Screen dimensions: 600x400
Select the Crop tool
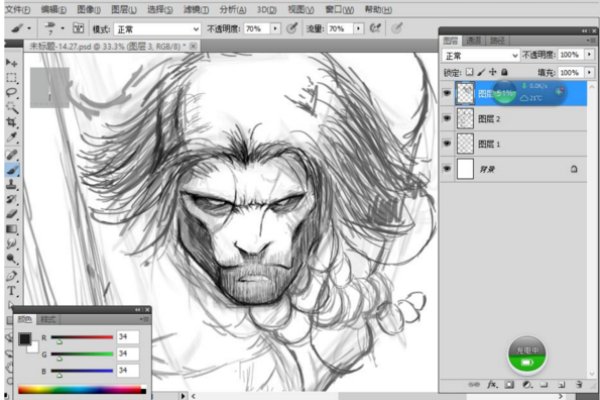click(x=11, y=121)
